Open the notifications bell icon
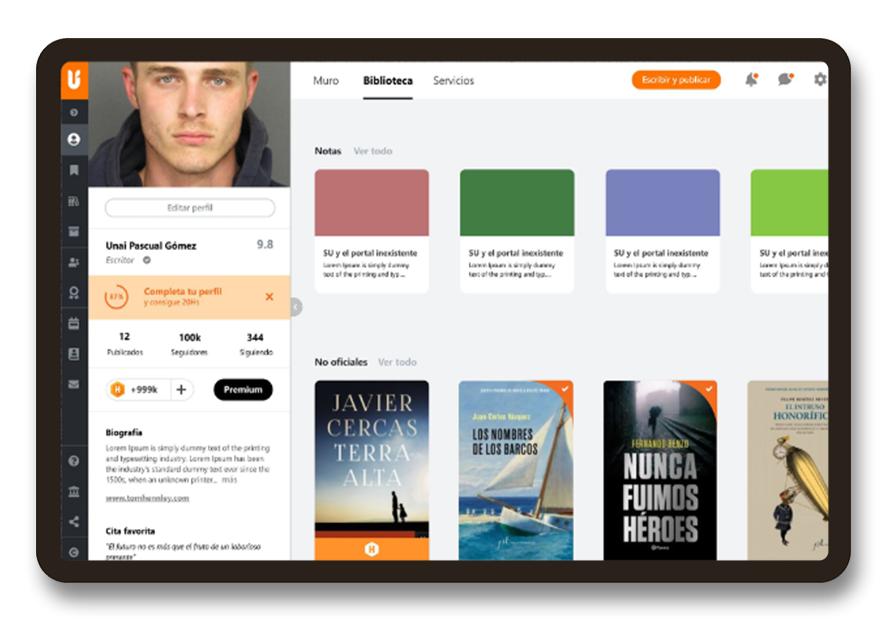The width and height of the screenshot is (889, 629). [752, 79]
